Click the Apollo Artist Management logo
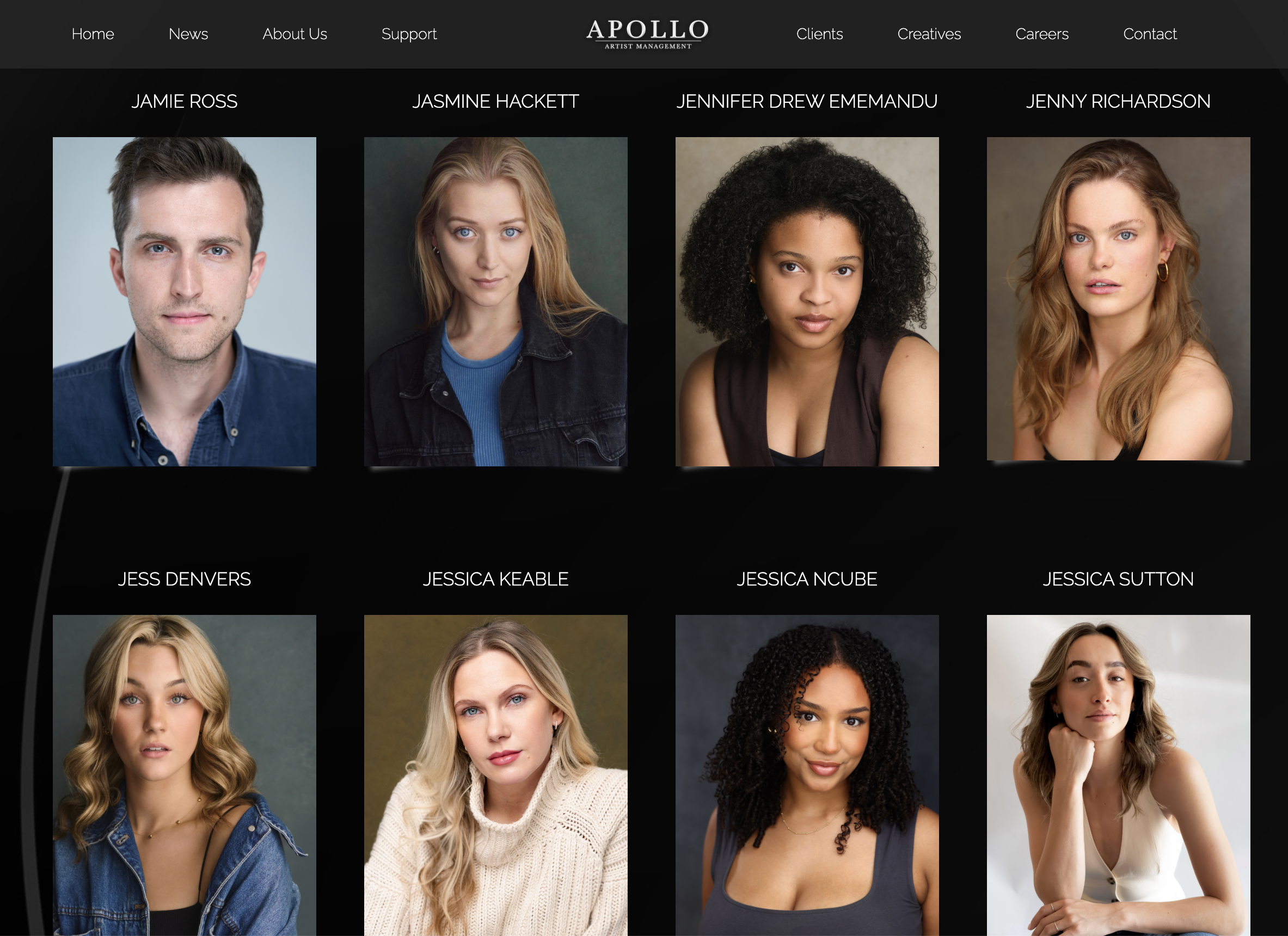Screen dimensions: 1288x936 [x=647, y=34]
